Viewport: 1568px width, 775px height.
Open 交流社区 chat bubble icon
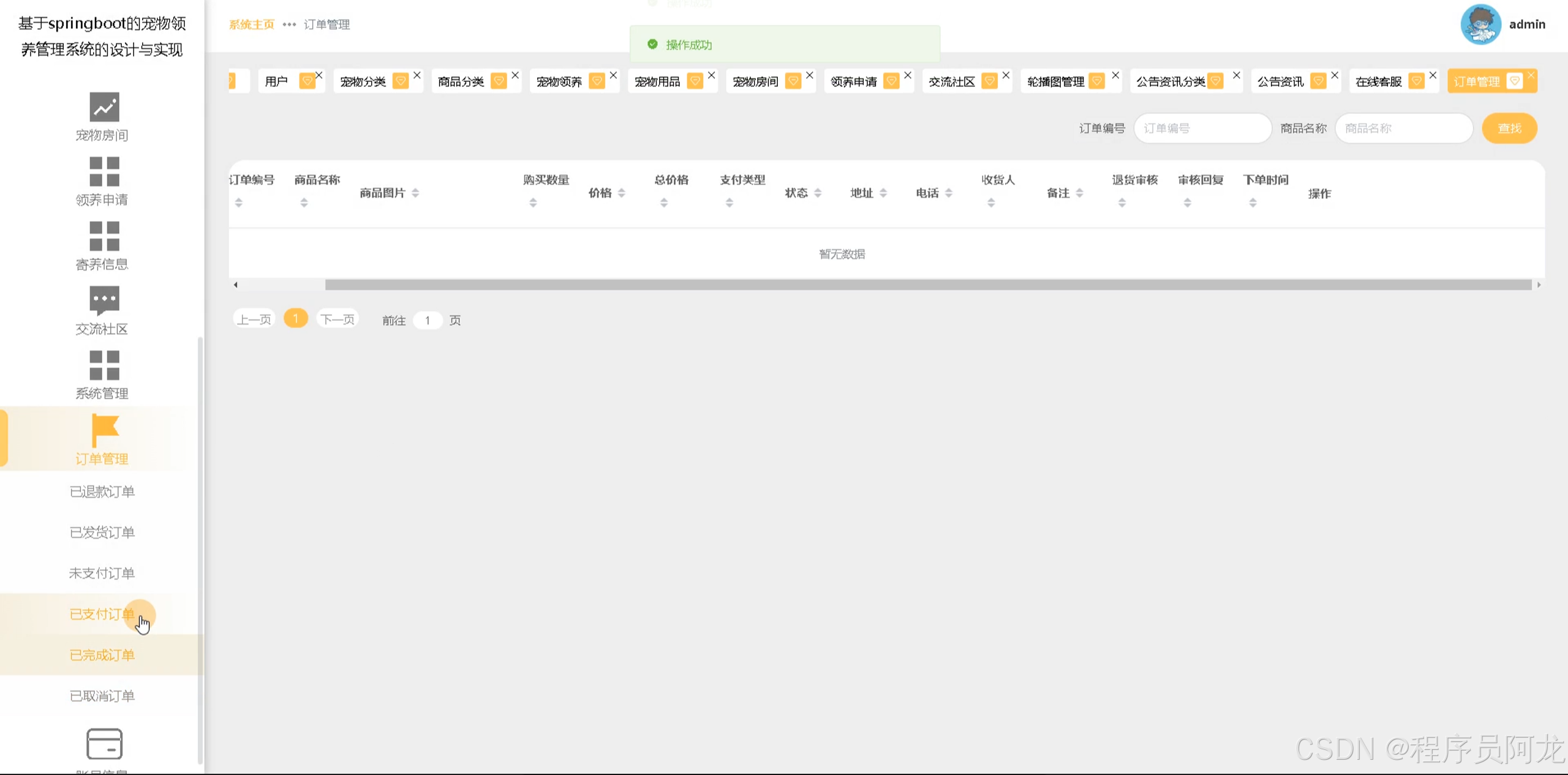pos(104,300)
